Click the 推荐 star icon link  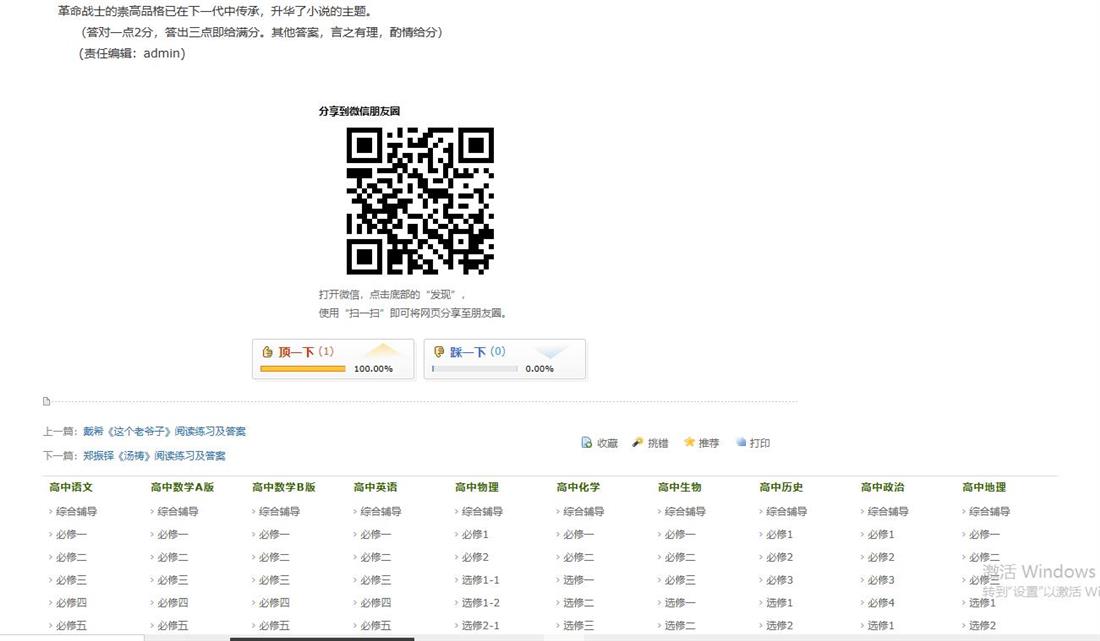pos(702,443)
